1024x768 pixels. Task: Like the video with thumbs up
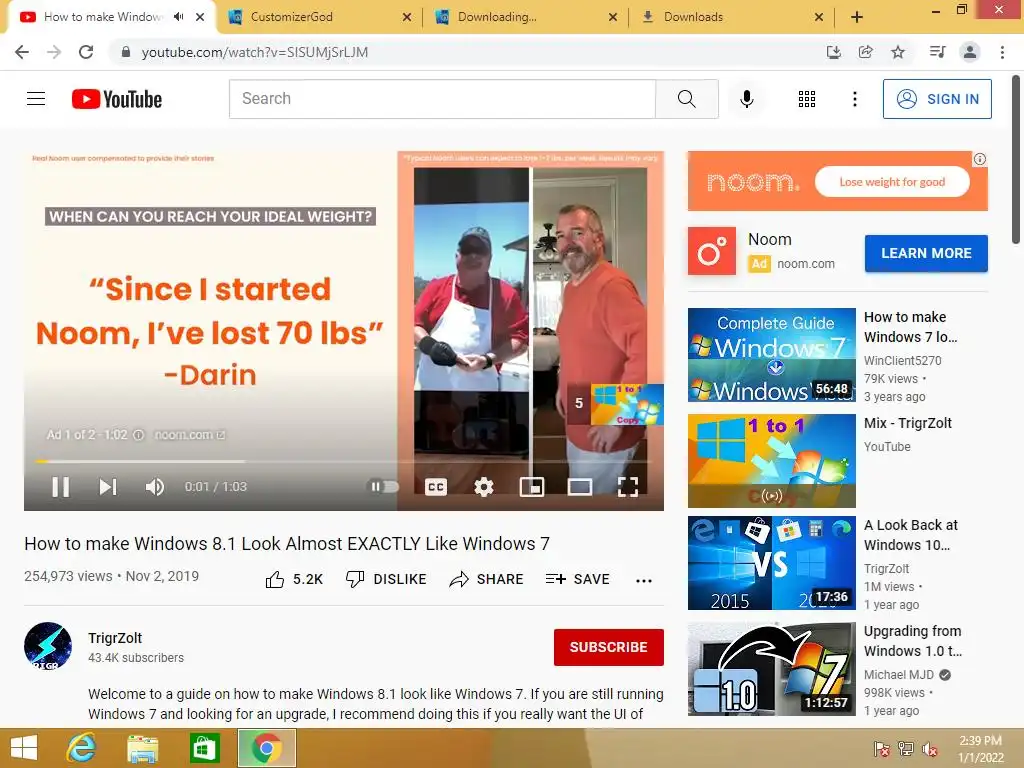294,579
